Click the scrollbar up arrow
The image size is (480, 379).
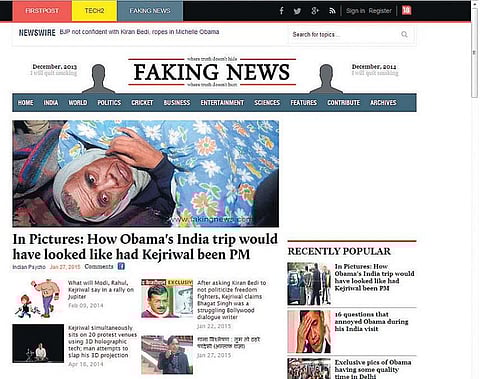tap(475, 4)
